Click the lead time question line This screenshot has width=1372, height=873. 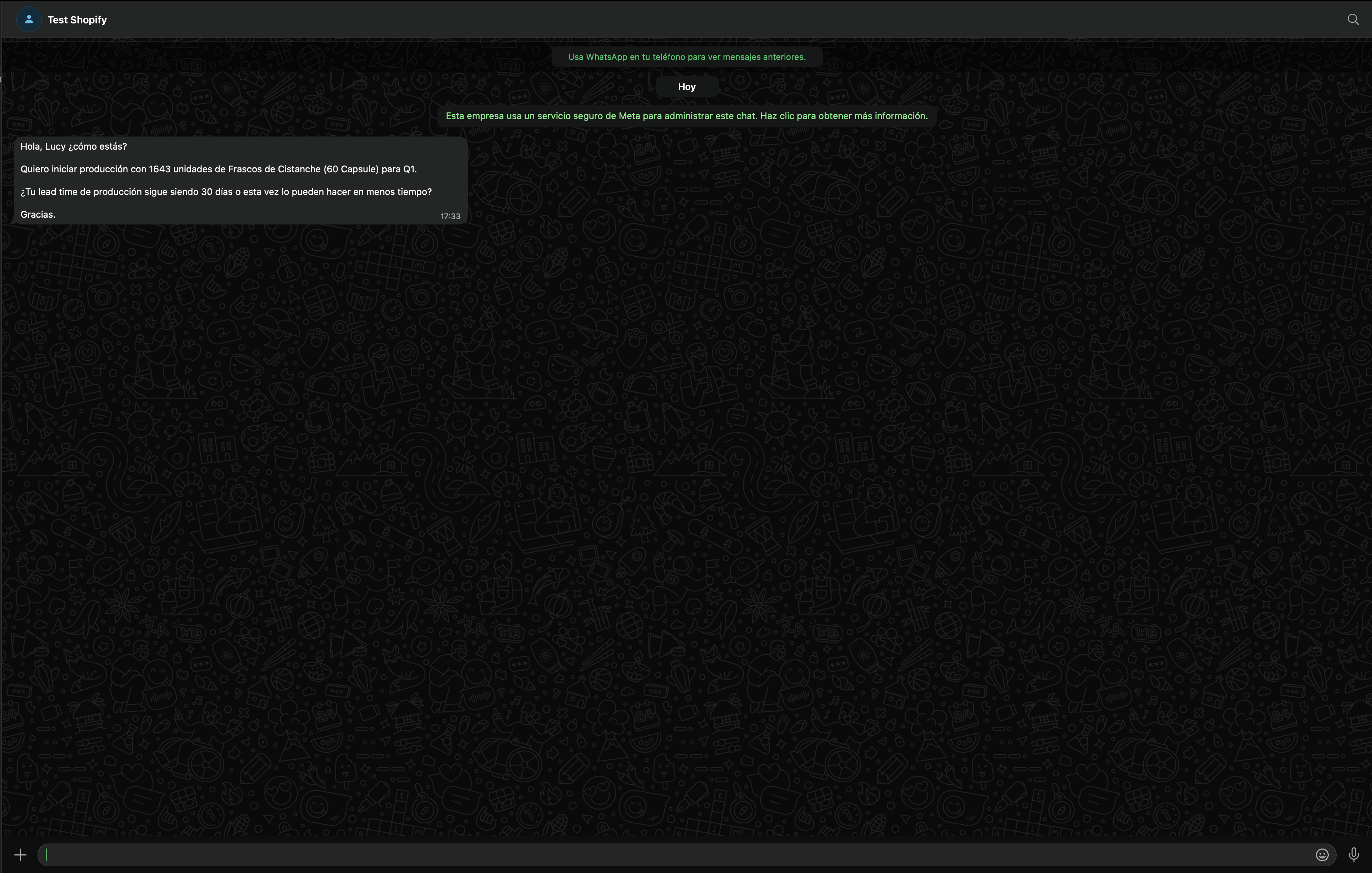(226, 192)
